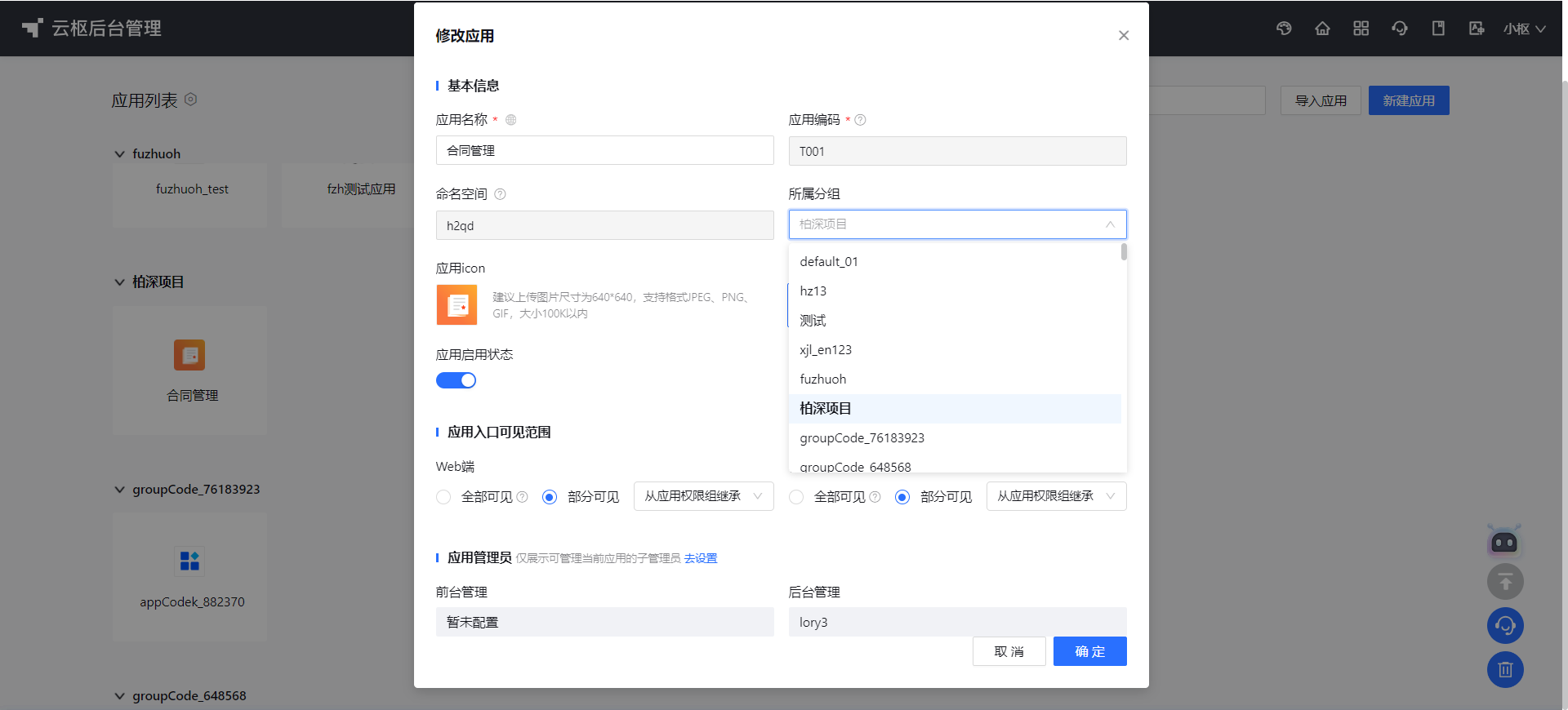The width and height of the screenshot is (1568, 710).
Task: Click the 前台管理 暂未配置 field
Action: (604, 622)
